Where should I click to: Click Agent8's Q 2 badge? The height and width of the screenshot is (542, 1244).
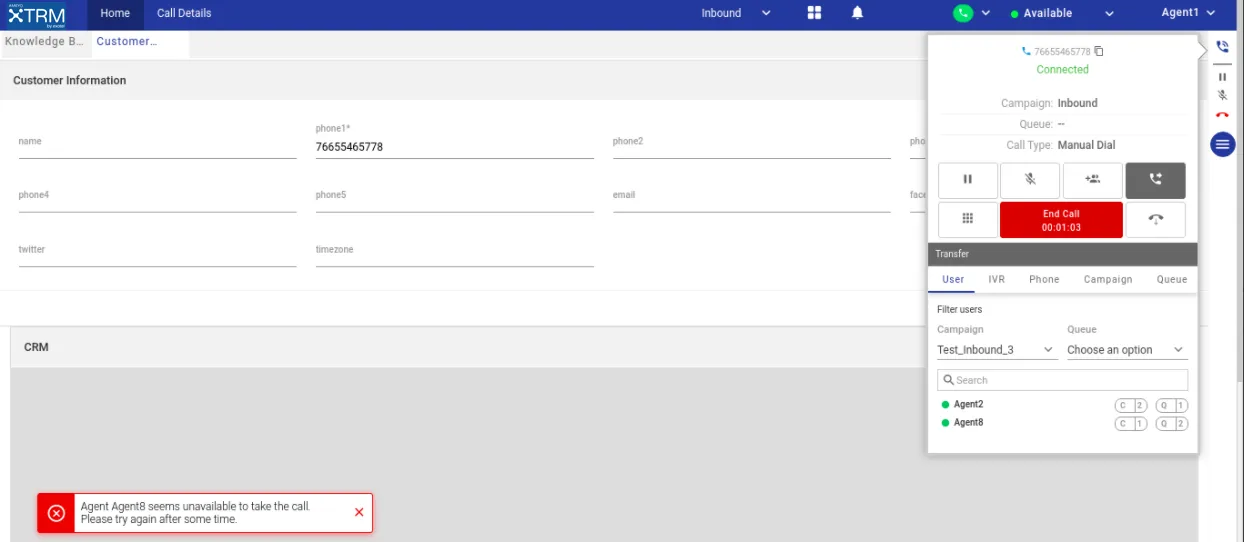[1172, 424]
